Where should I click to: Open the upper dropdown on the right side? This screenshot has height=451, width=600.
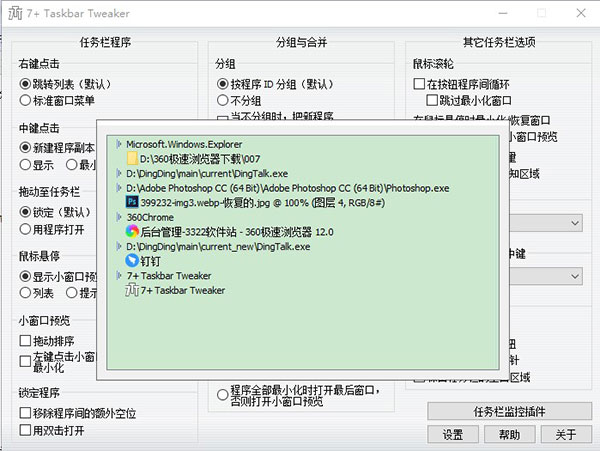click(x=574, y=223)
